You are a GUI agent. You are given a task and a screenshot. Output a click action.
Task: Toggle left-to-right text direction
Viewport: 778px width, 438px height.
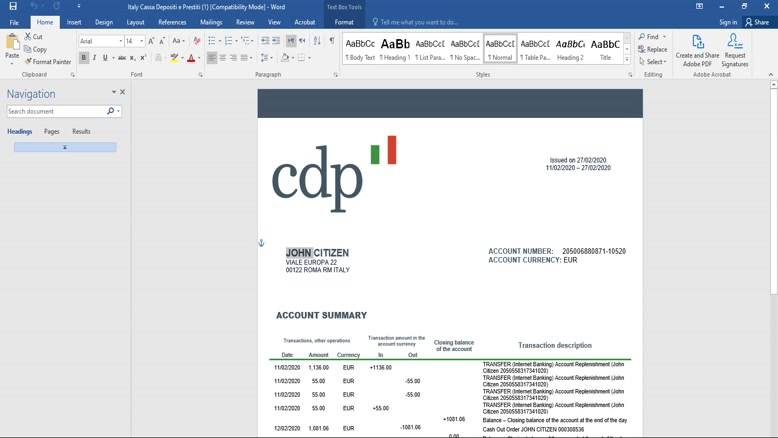[x=291, y=41]
